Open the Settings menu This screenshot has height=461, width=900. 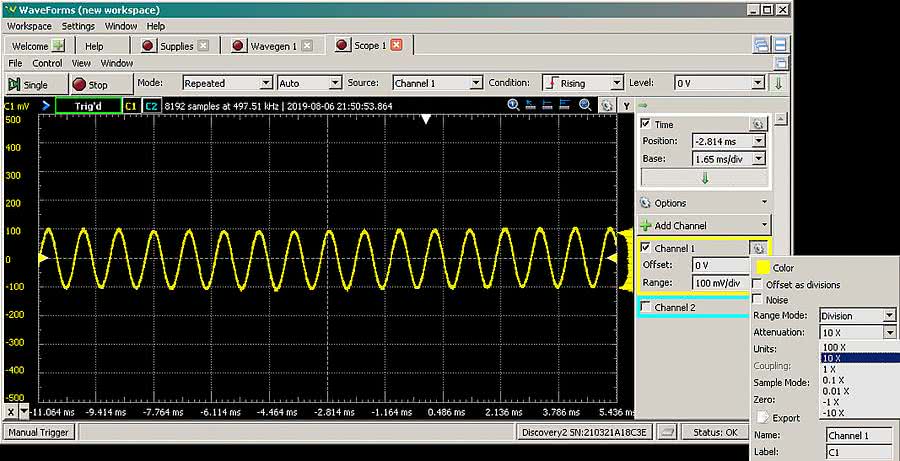pos(78,26)
